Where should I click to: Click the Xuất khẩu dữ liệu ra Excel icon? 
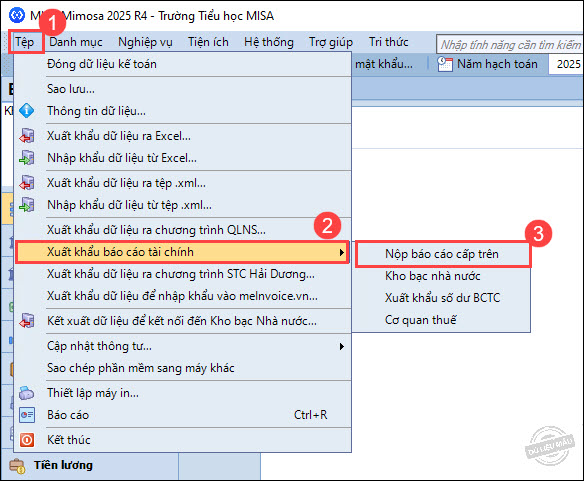(x=26, y=136)
